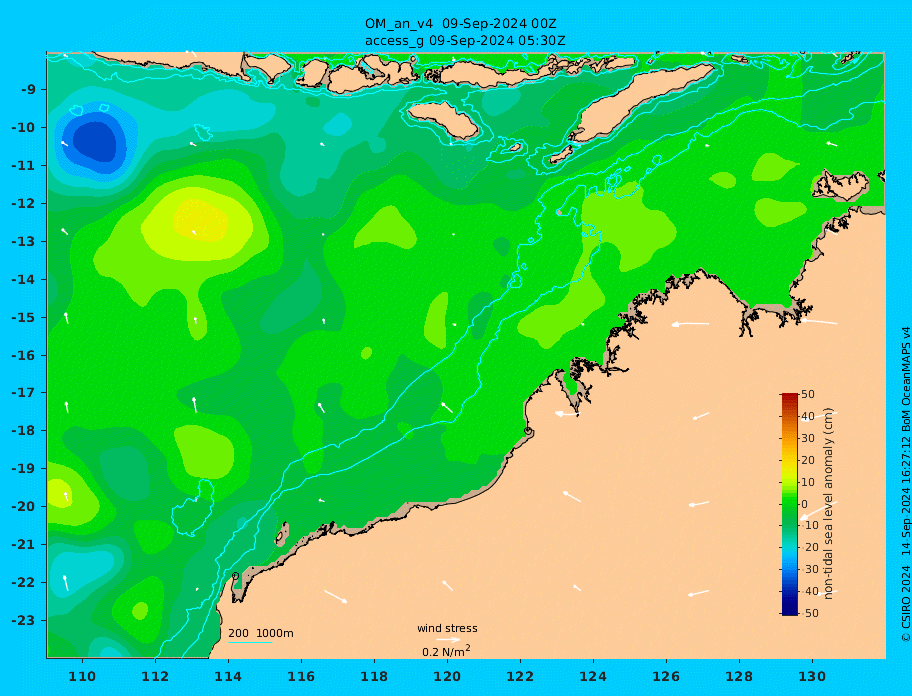Click the colorbar value "40"
912x696 pixels.
[808, 416]
